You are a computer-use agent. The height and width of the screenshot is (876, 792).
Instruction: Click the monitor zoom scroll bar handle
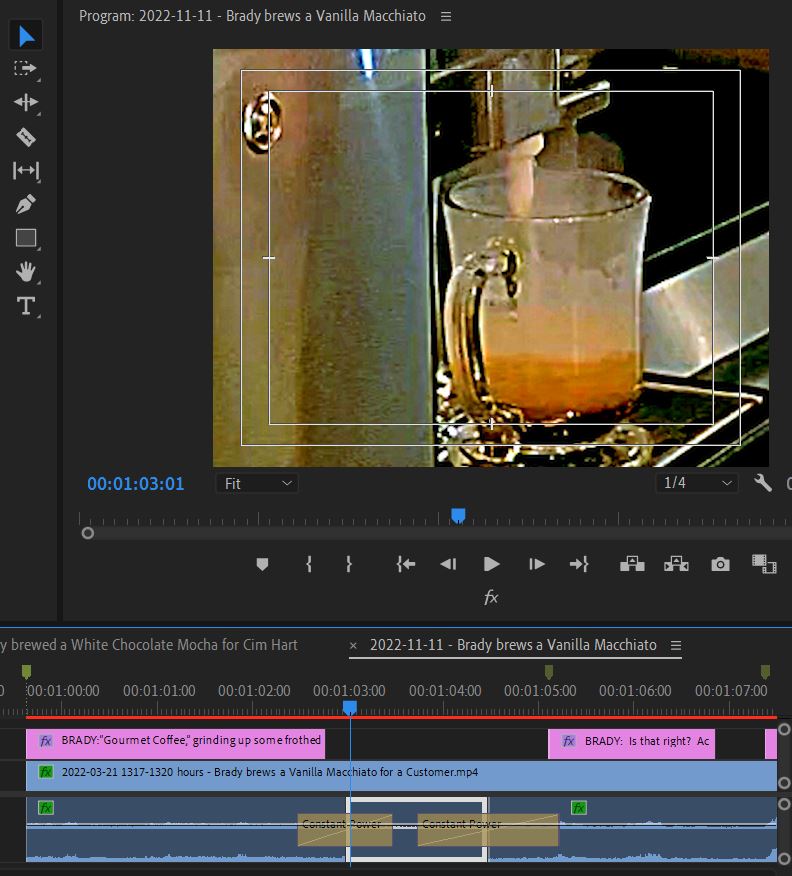point(88,534)
